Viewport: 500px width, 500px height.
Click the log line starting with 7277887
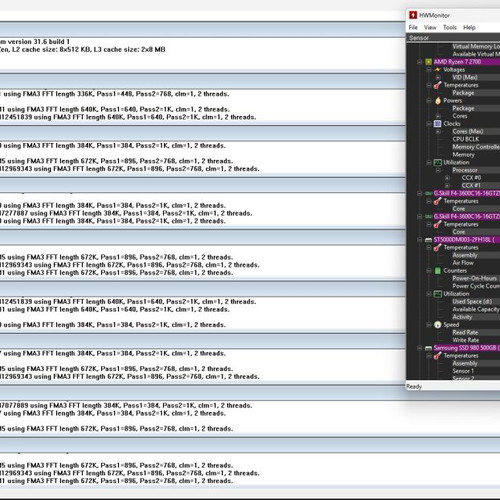[x=126, y=213]
